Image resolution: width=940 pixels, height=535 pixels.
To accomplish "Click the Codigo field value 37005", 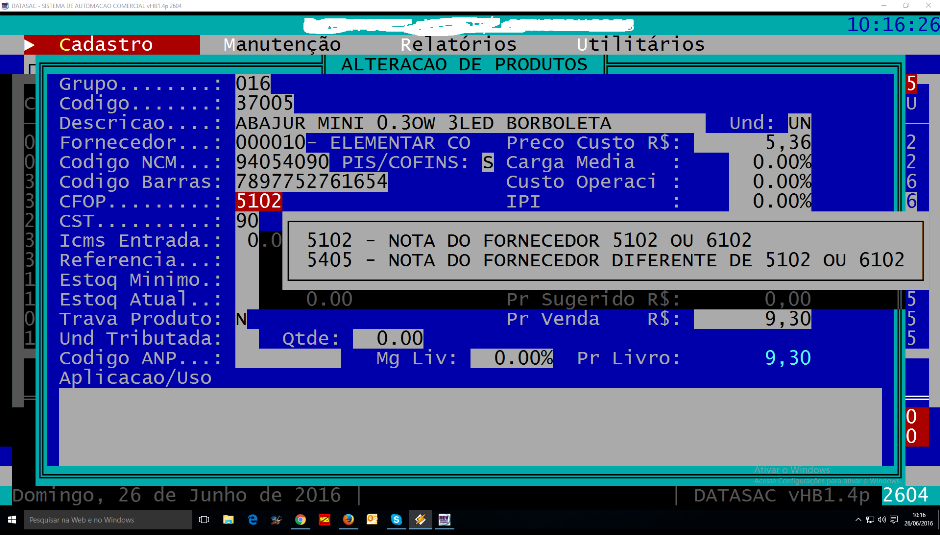I will [264, 103].
